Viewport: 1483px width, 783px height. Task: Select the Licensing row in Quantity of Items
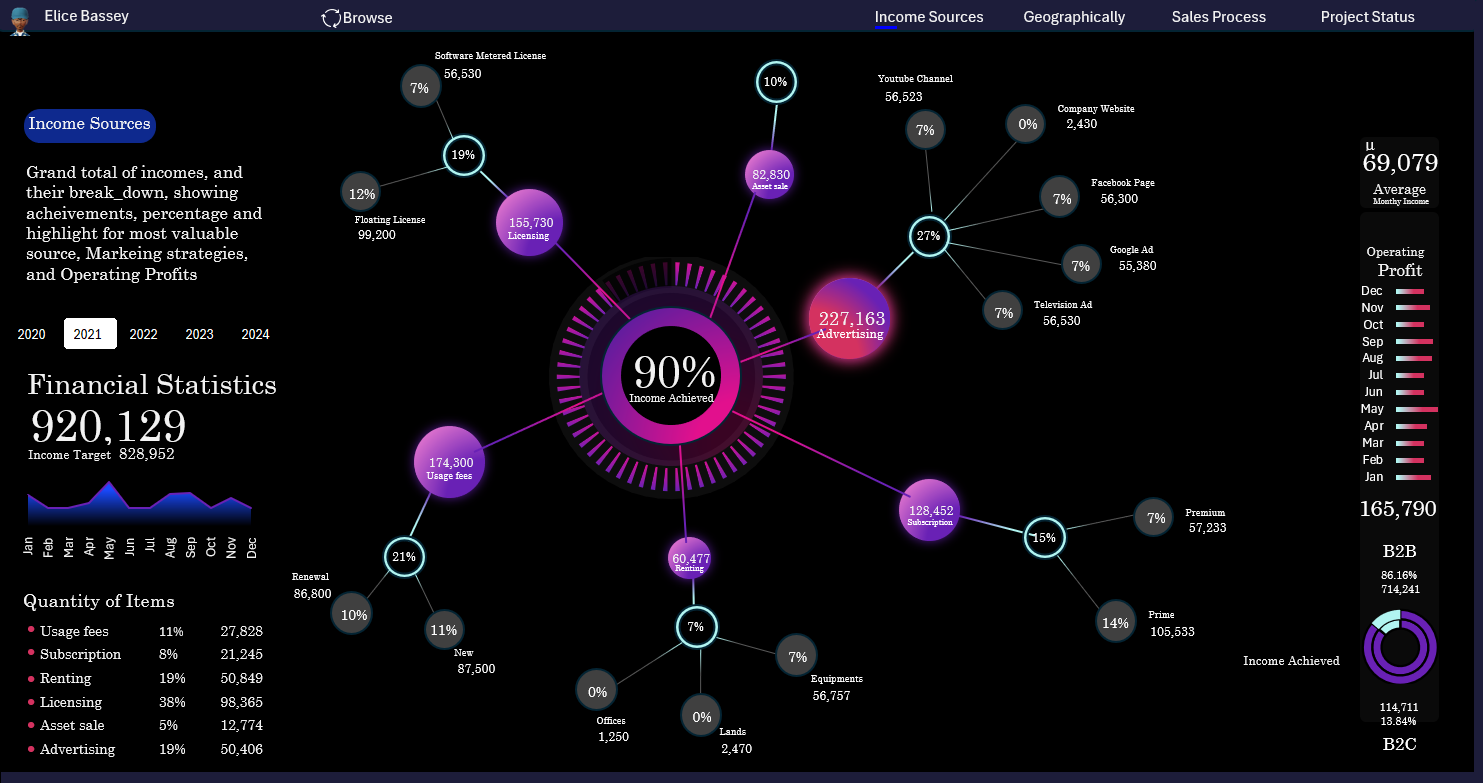(146, 702)
